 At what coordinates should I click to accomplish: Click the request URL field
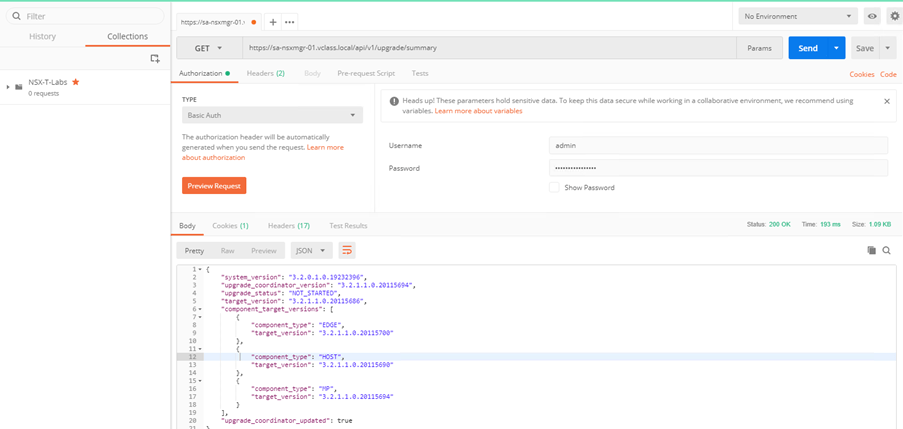click(490, 48)
